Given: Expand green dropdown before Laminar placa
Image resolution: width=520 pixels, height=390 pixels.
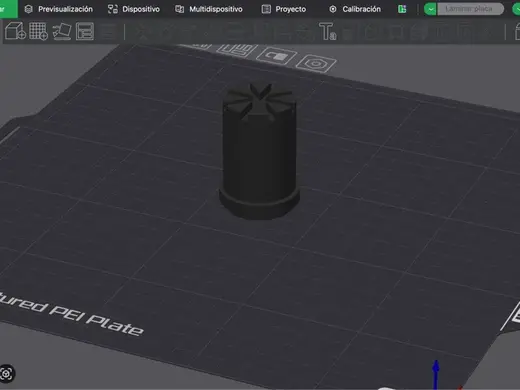Looking at the screenshot, I should pyautogui.click(x=430, y=9).
